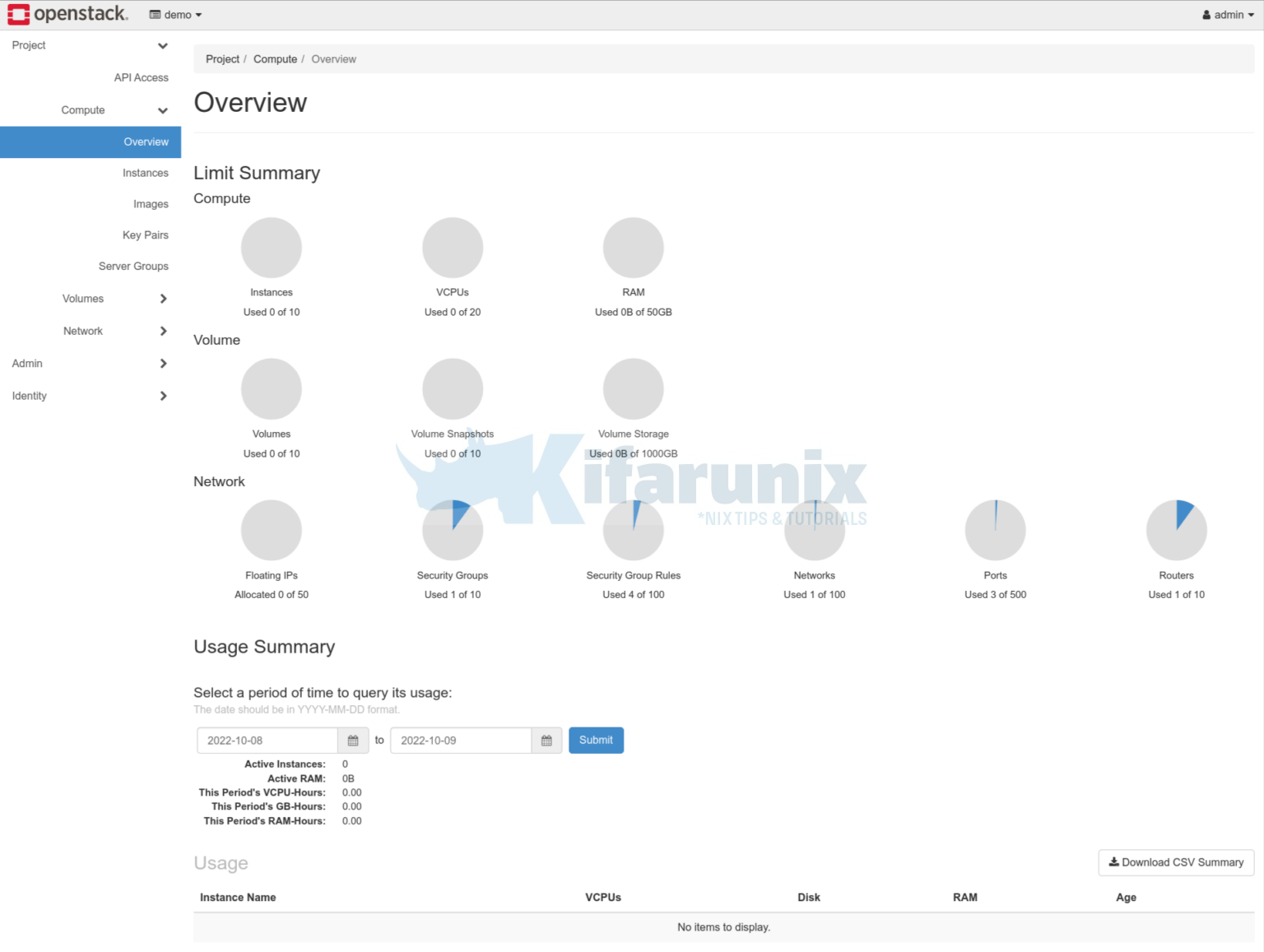Click the project switcher grid icon beside demo
The height and width of the screenshot is (952, 1264).
click(153, 14)
